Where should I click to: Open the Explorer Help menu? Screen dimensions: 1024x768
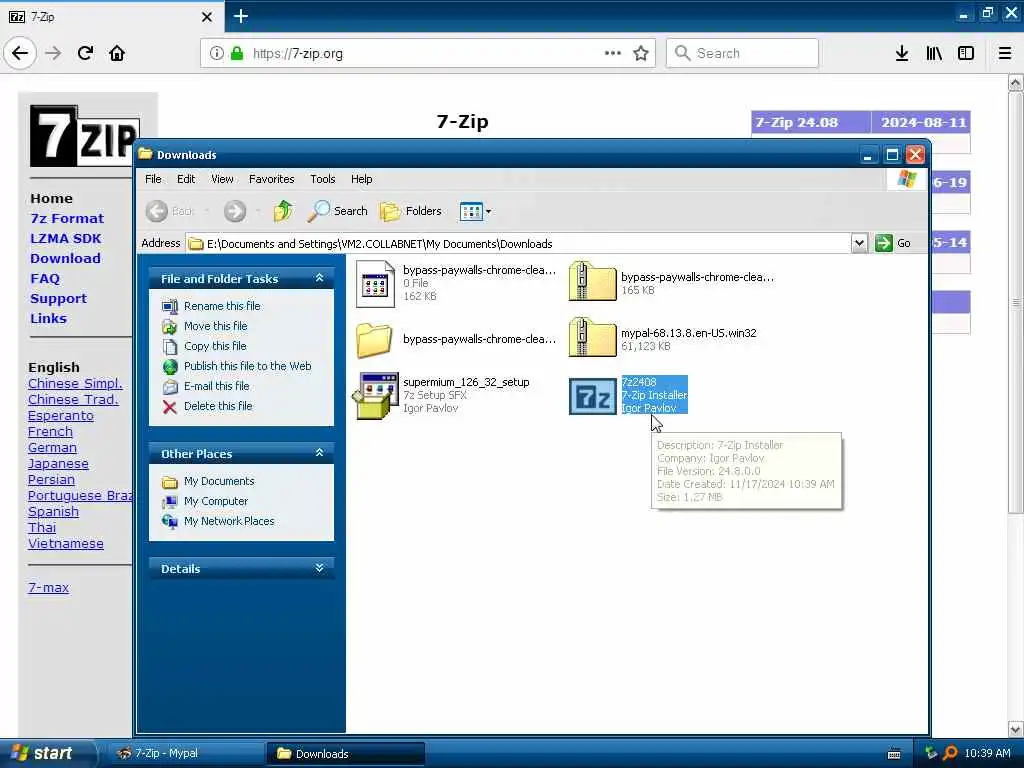tap(361, 179)
